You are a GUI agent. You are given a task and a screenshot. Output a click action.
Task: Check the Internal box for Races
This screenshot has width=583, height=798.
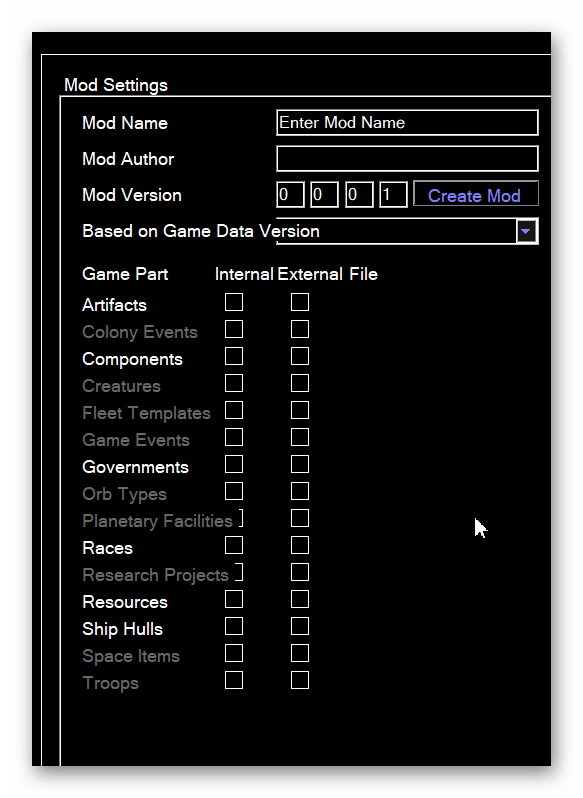[234, 545]
